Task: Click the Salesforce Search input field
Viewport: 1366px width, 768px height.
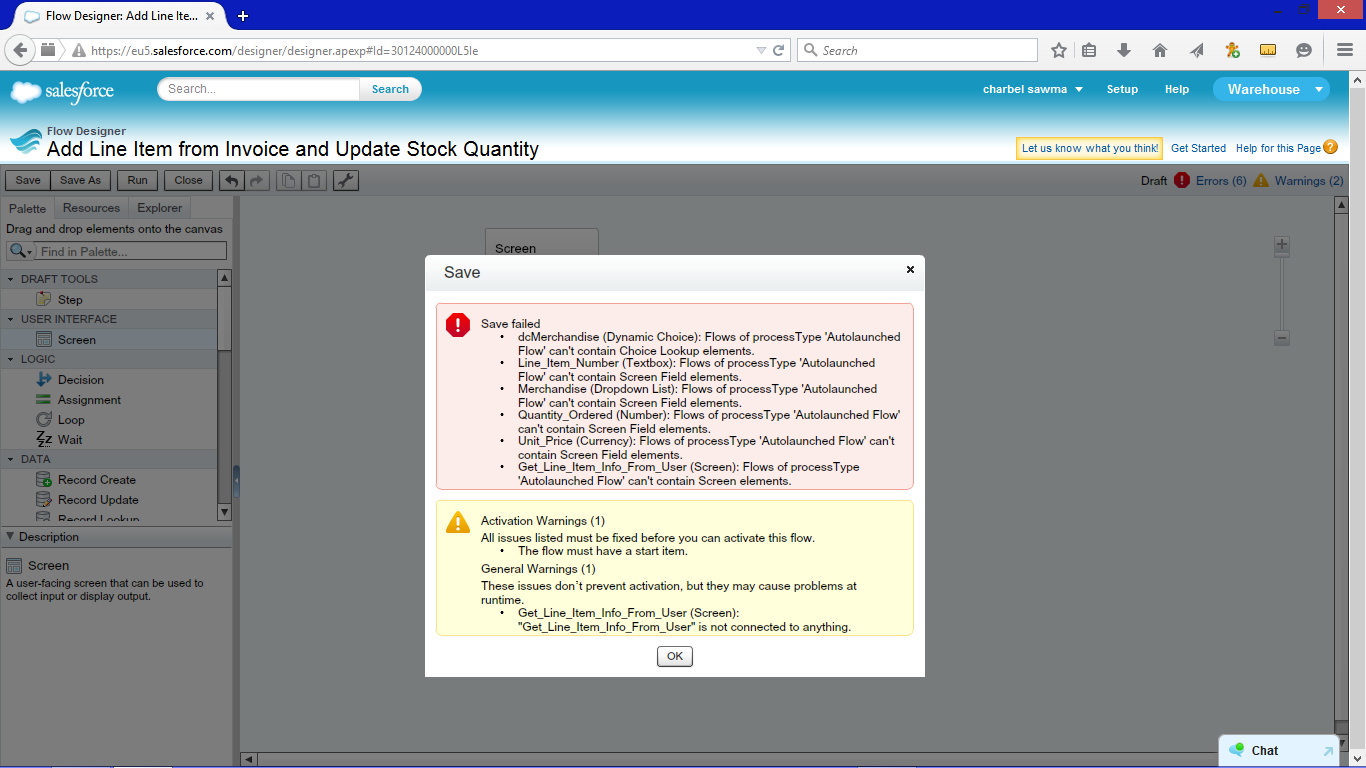Action: (259, 89)
